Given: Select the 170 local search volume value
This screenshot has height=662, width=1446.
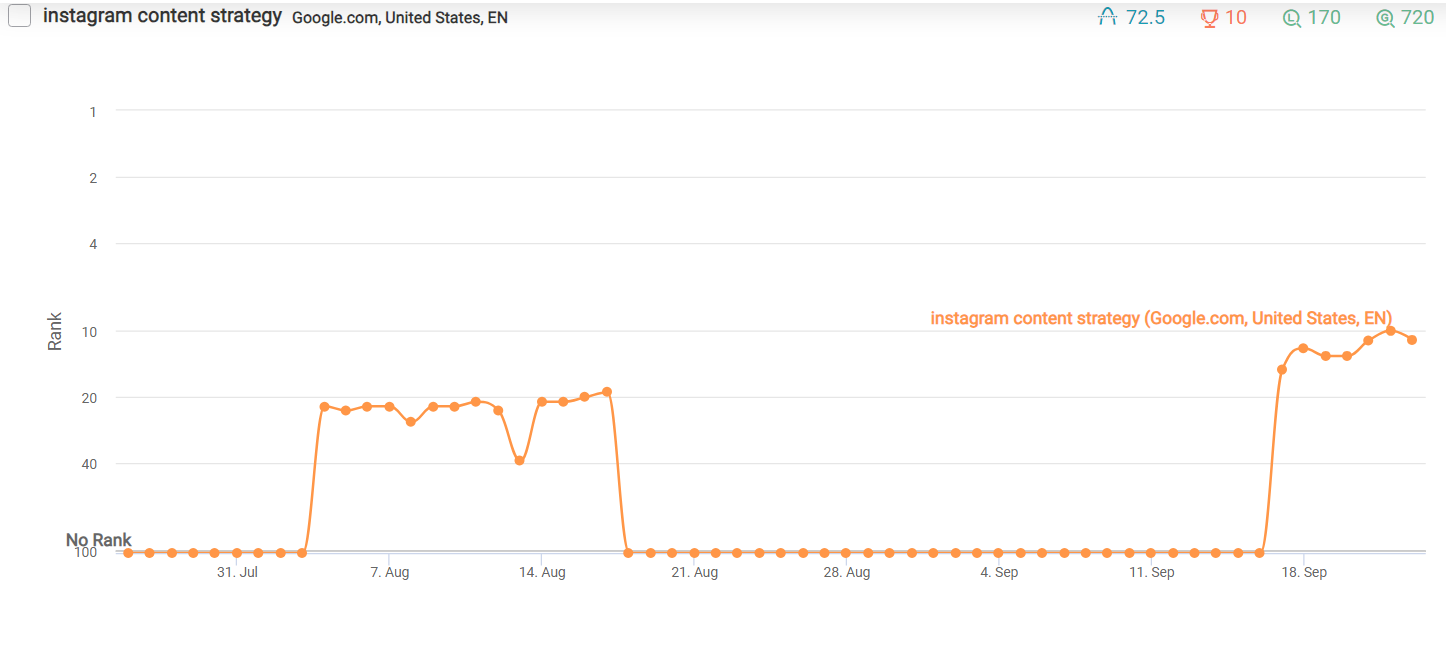Looking at the screenshot, I should 1324,17.
